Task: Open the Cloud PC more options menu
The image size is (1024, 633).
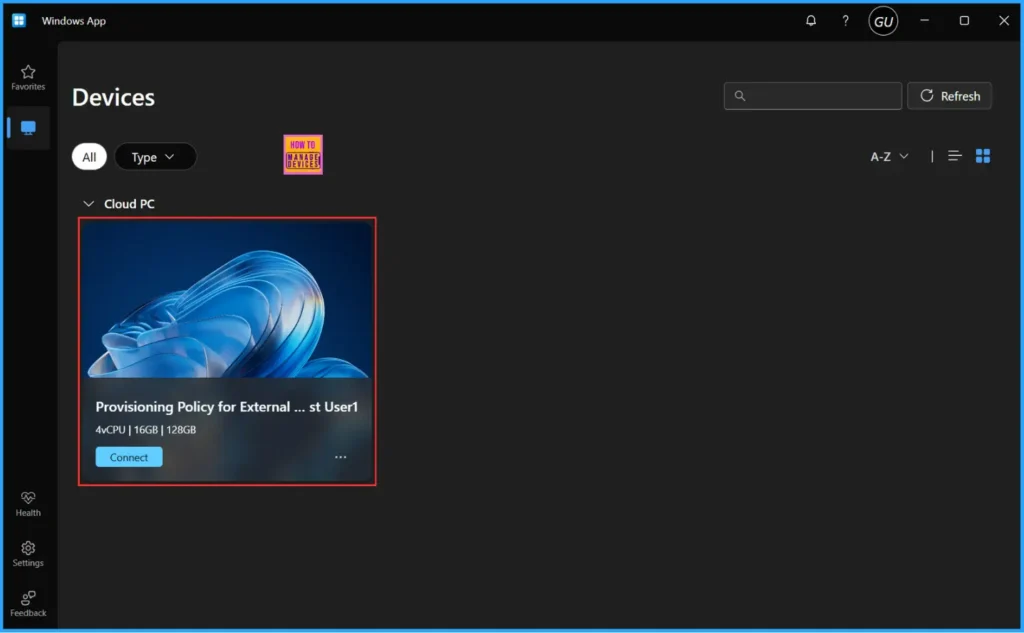Action: click(341, 457)
